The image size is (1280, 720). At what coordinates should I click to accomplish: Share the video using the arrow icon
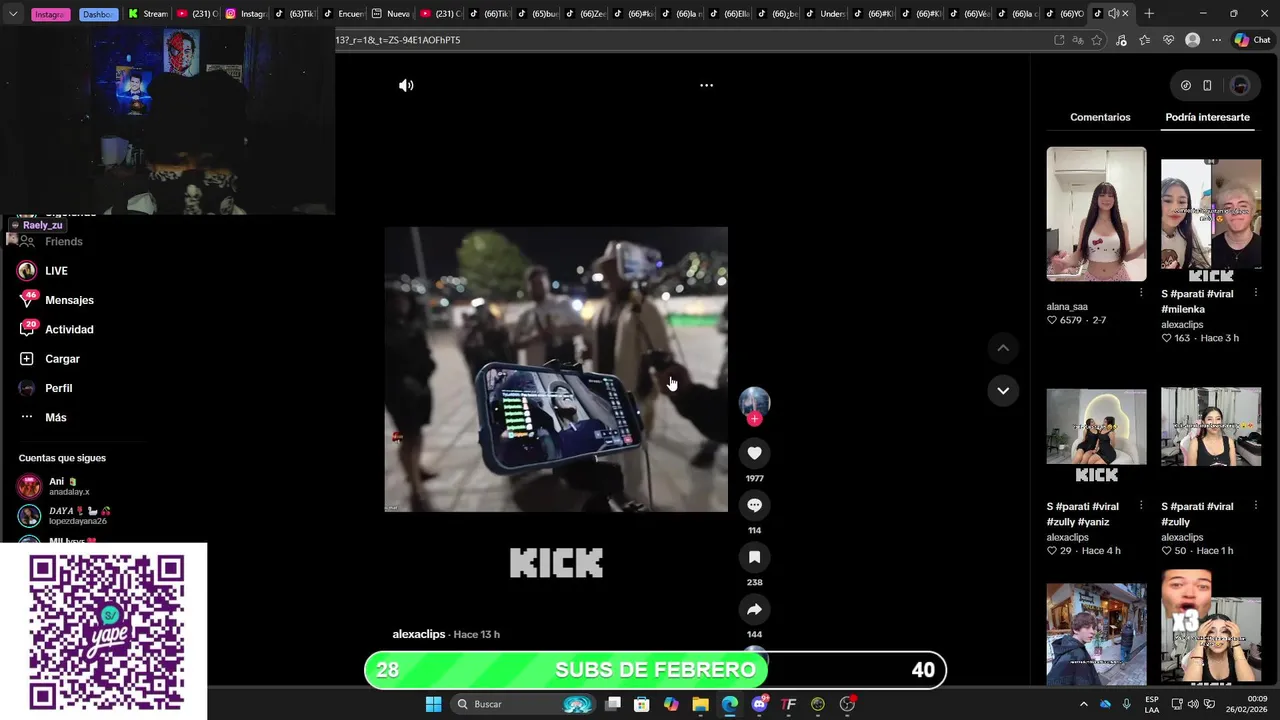coord(754,609)
